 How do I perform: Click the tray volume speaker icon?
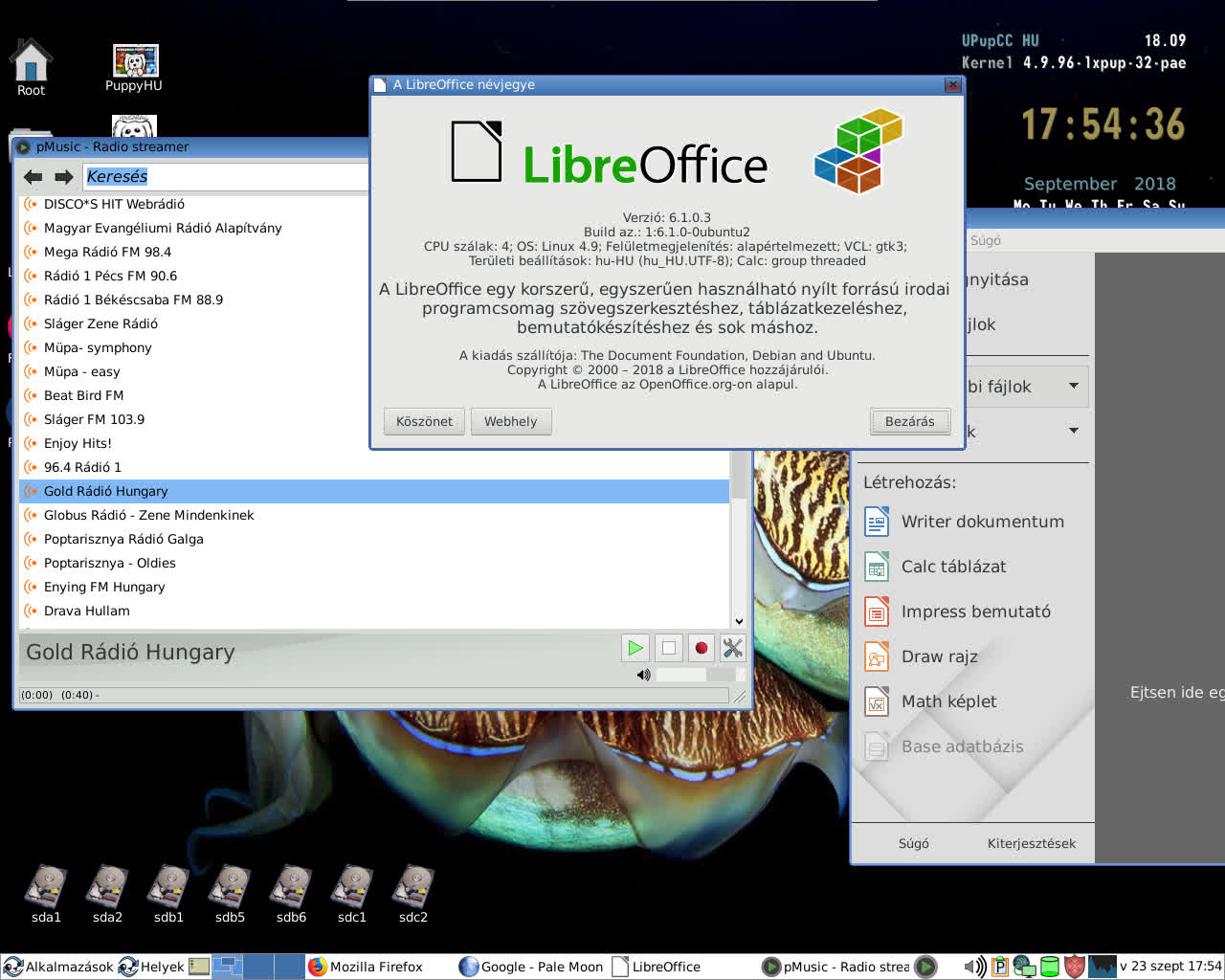(x=974, y=967)
